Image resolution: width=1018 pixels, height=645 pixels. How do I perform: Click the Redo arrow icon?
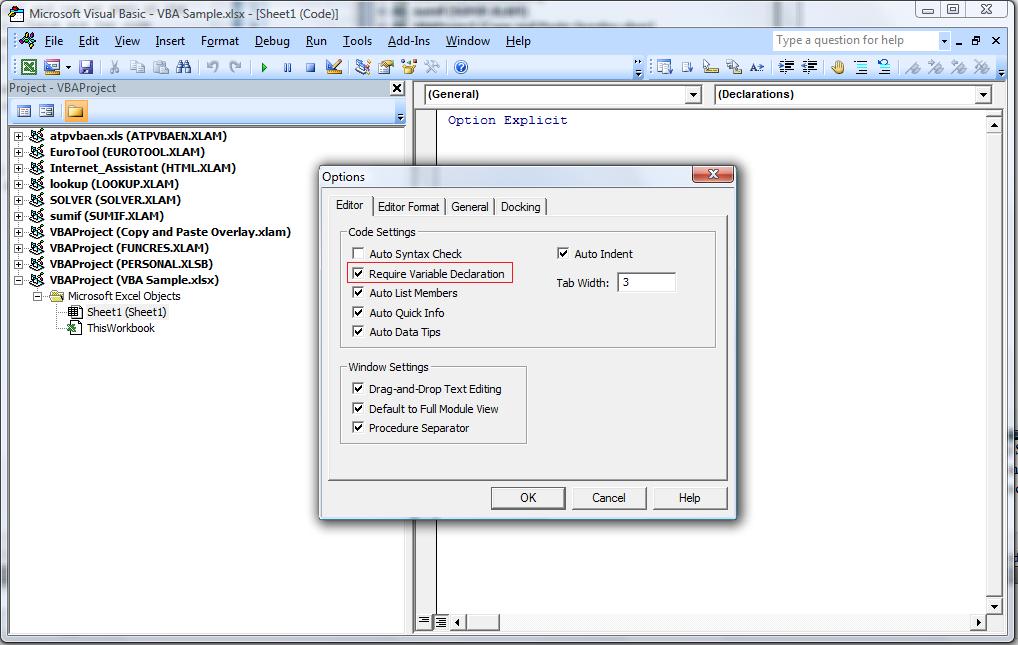point(235,67)
